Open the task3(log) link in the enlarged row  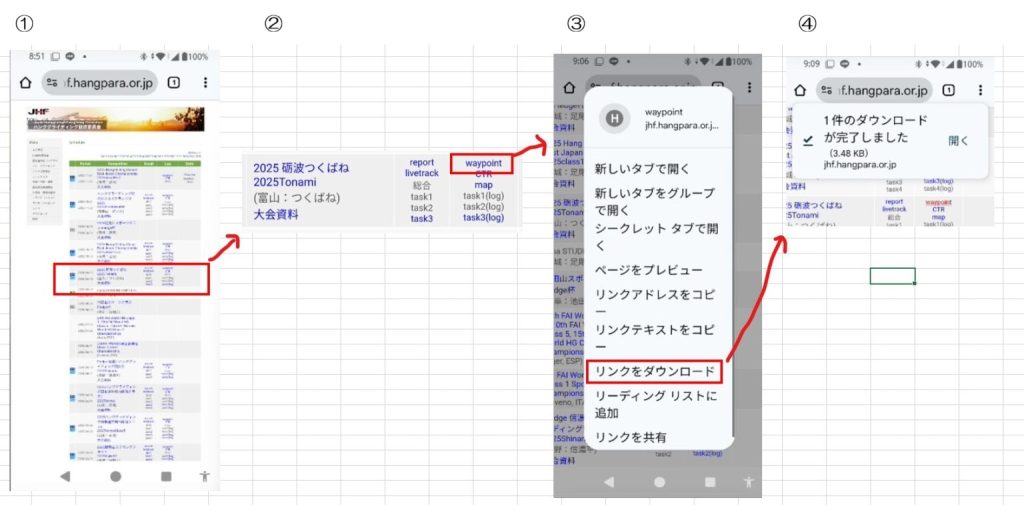(x=483, y=218)
